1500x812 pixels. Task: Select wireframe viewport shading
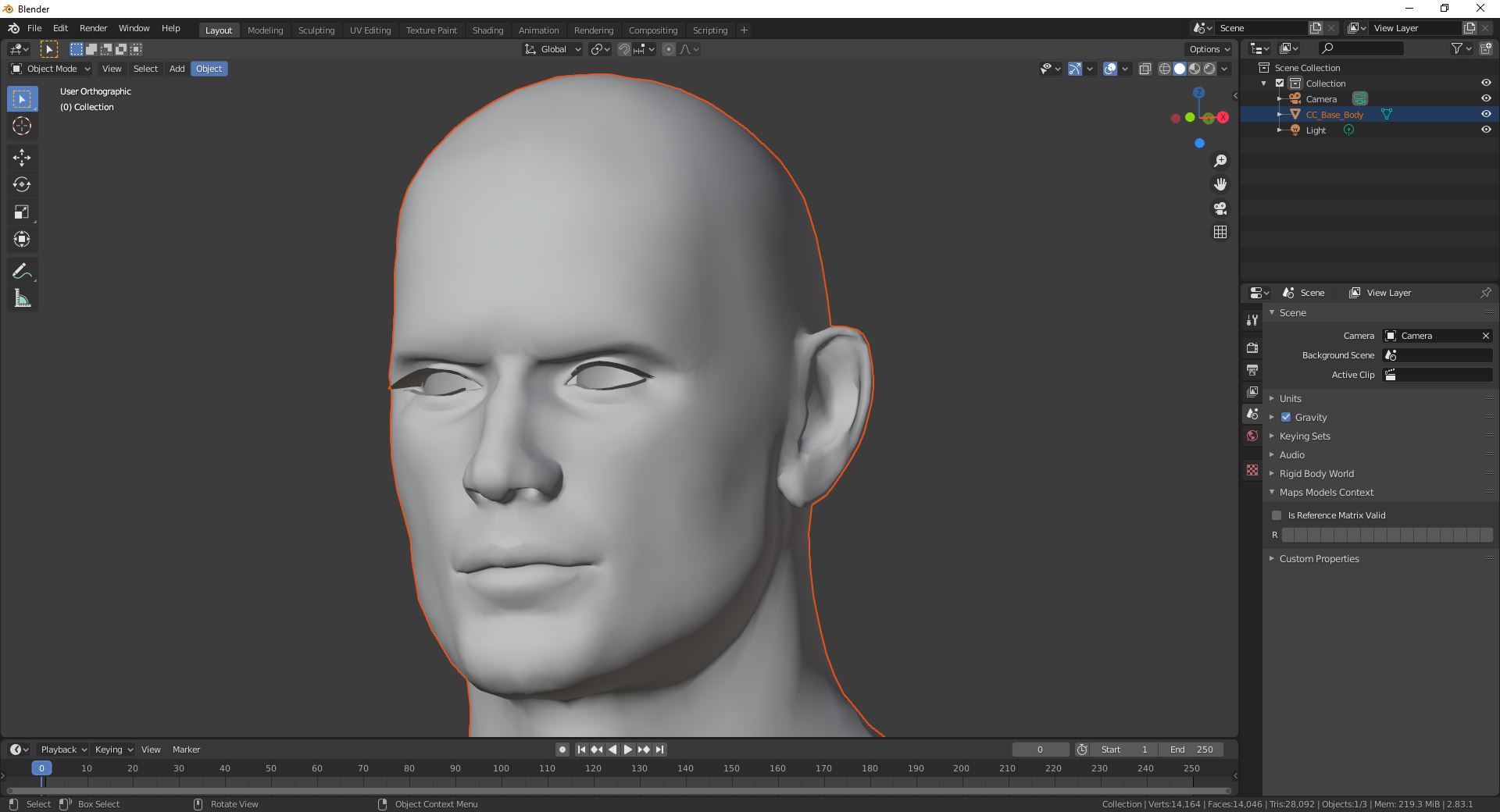point(1164,69)
